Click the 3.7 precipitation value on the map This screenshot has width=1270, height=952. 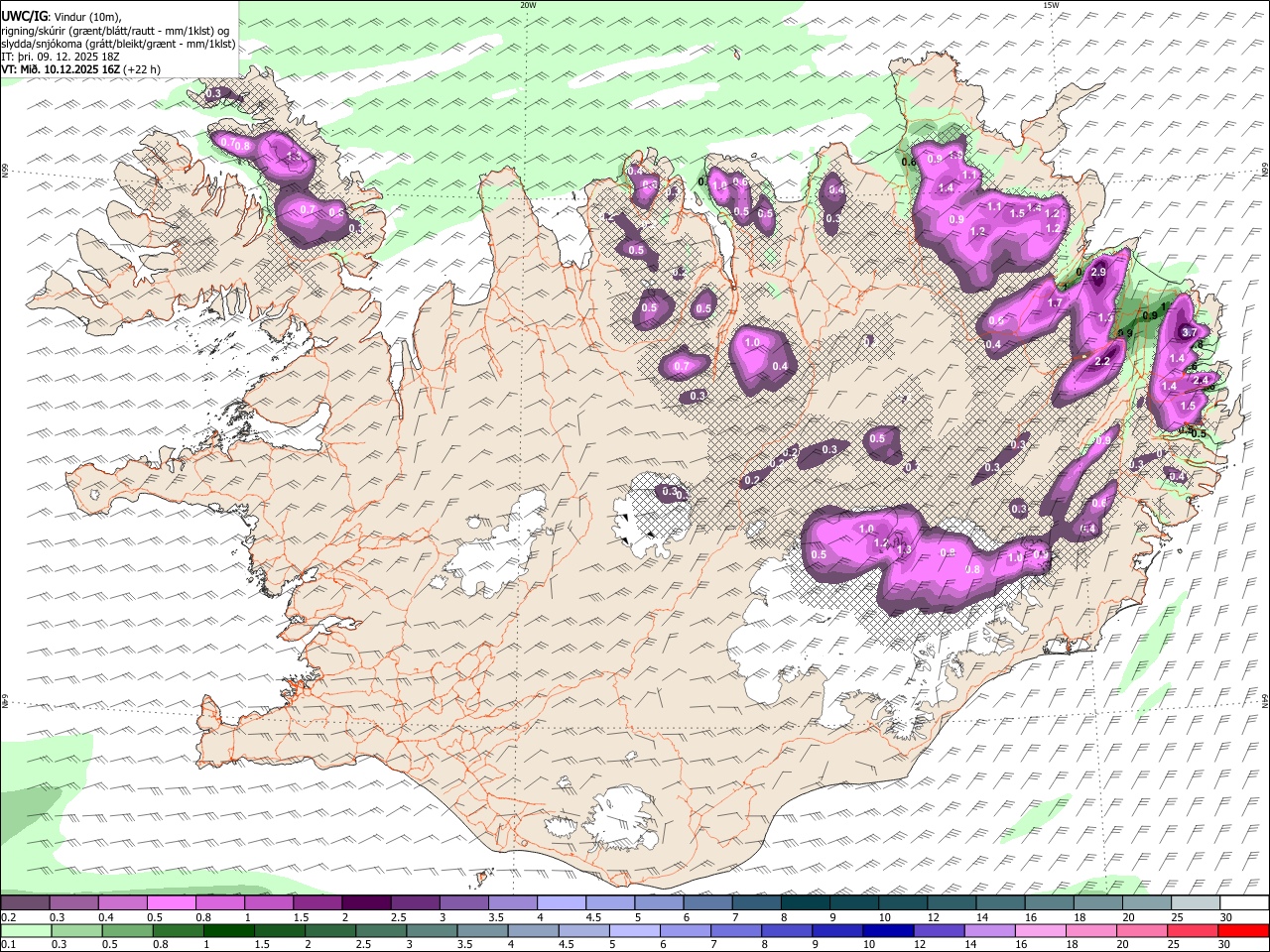click(x=1190, y=333)
